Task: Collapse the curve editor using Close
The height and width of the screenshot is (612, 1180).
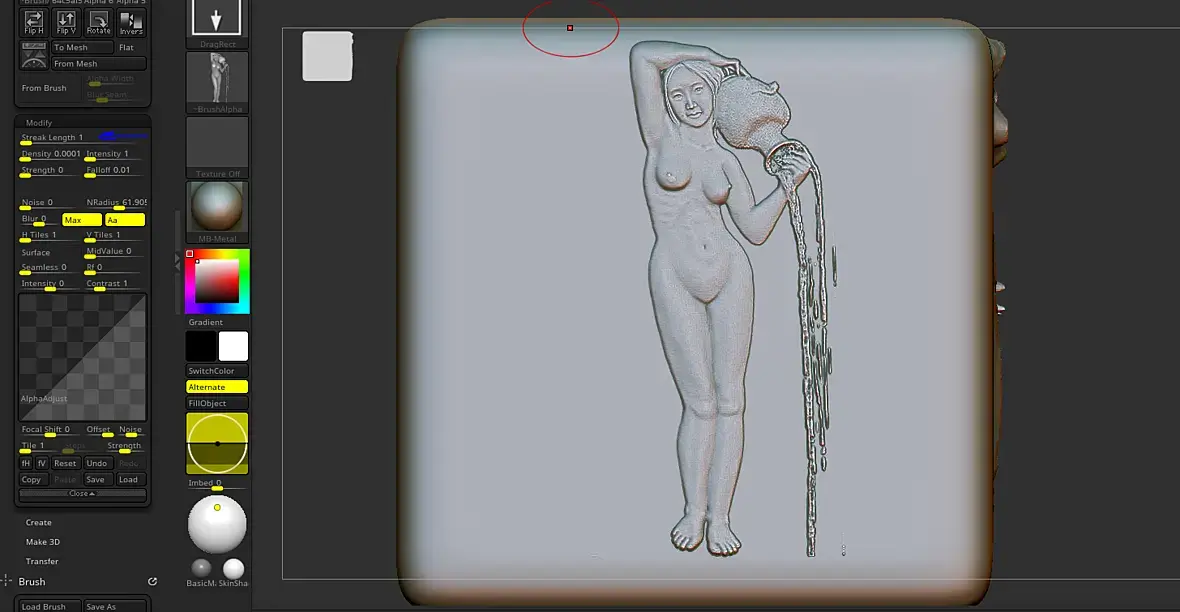Action: coord(82,494)
